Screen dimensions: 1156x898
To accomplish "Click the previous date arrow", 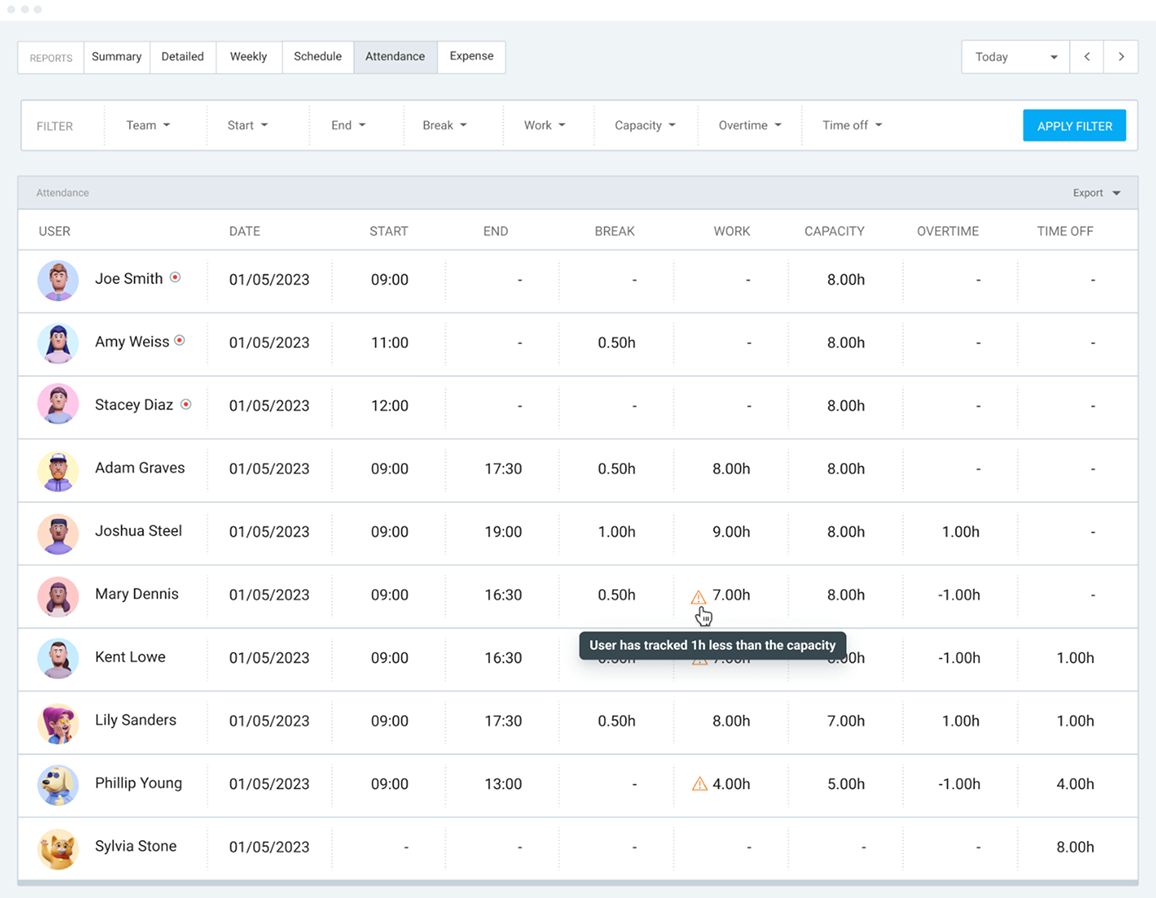I will 1087,57.
